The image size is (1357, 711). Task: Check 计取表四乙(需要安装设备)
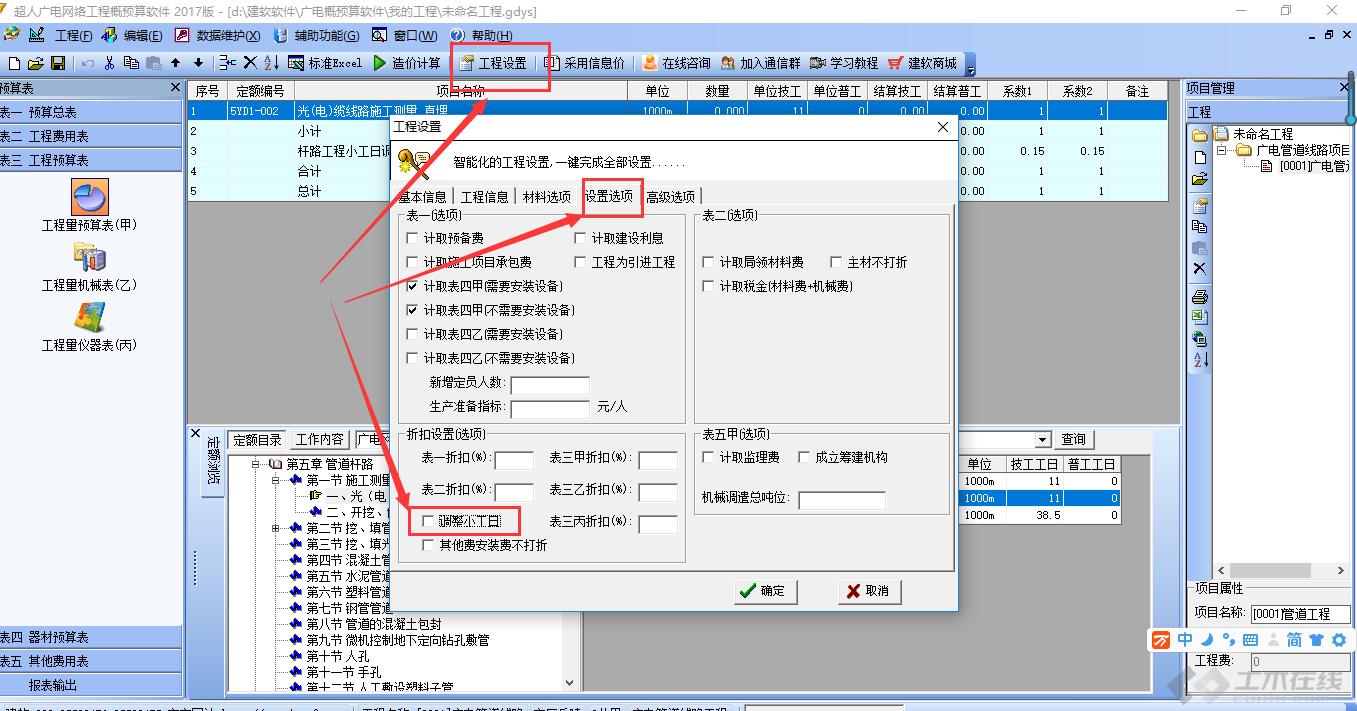click(412, 334)
